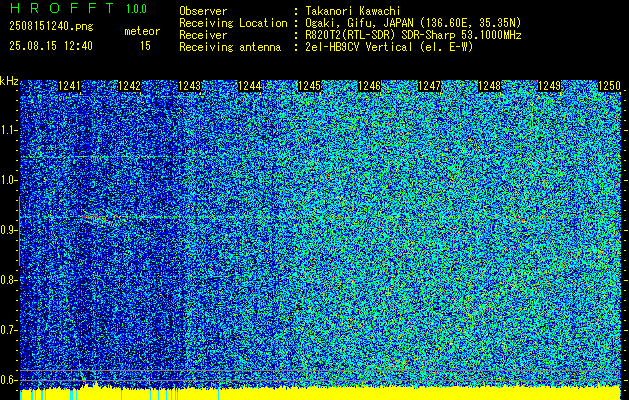This screenshot has height=400, width=629.
Task: Click the meteor count value 15
Action: pyautogui.click(x=145, y=46)
